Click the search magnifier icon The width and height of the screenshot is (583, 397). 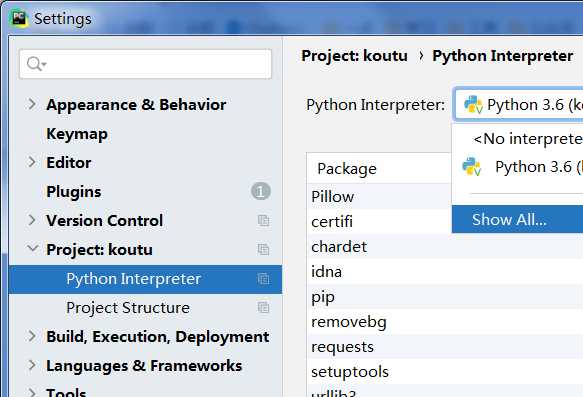[36, 64]
